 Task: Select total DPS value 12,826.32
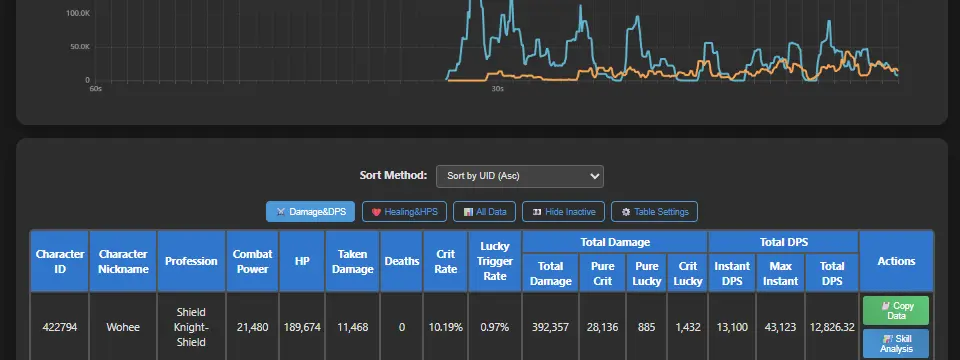831,327
